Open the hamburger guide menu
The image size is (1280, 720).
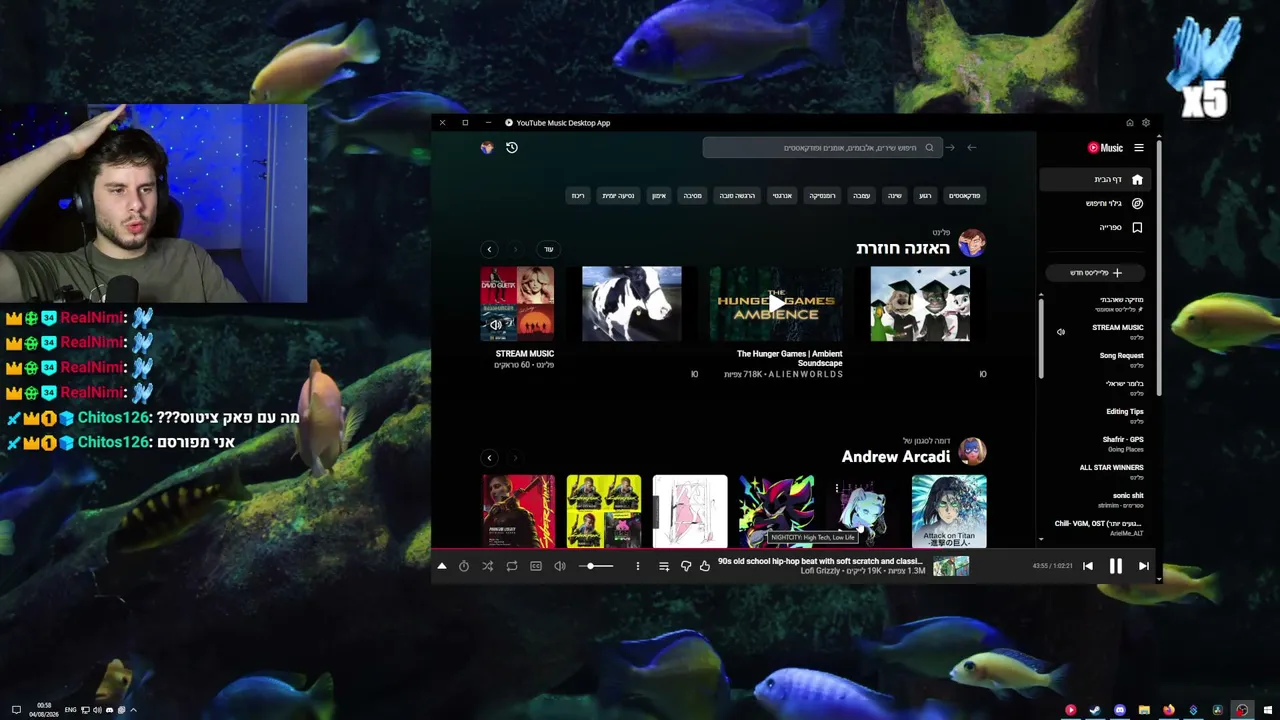[1138, 148]
